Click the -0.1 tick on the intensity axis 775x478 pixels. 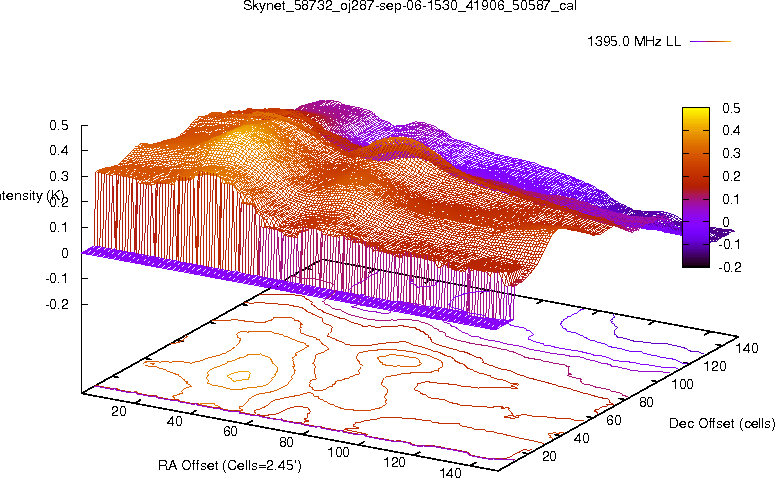pos(57,279)
